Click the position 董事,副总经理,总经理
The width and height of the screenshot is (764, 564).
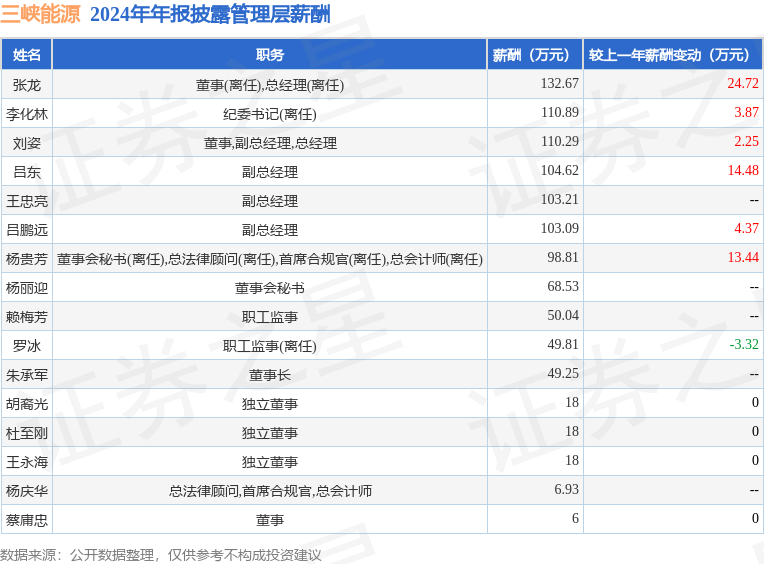click(x=269, y=143)
